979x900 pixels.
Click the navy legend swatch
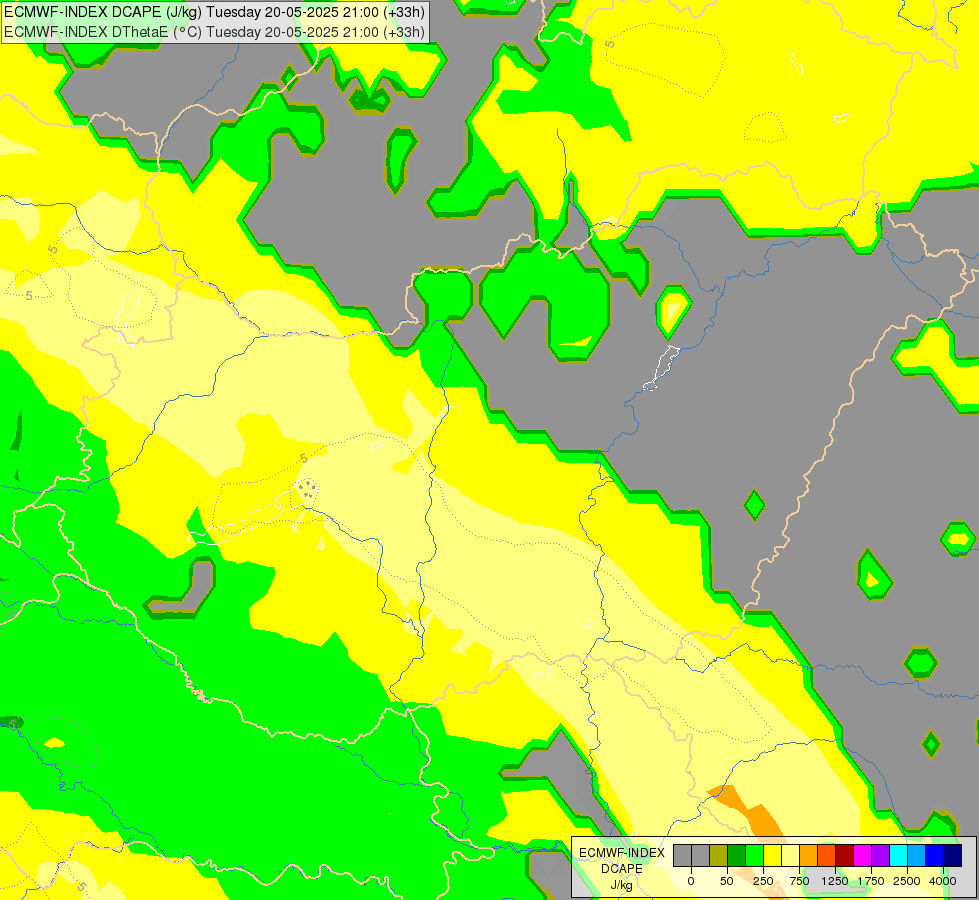coord(953,855)
